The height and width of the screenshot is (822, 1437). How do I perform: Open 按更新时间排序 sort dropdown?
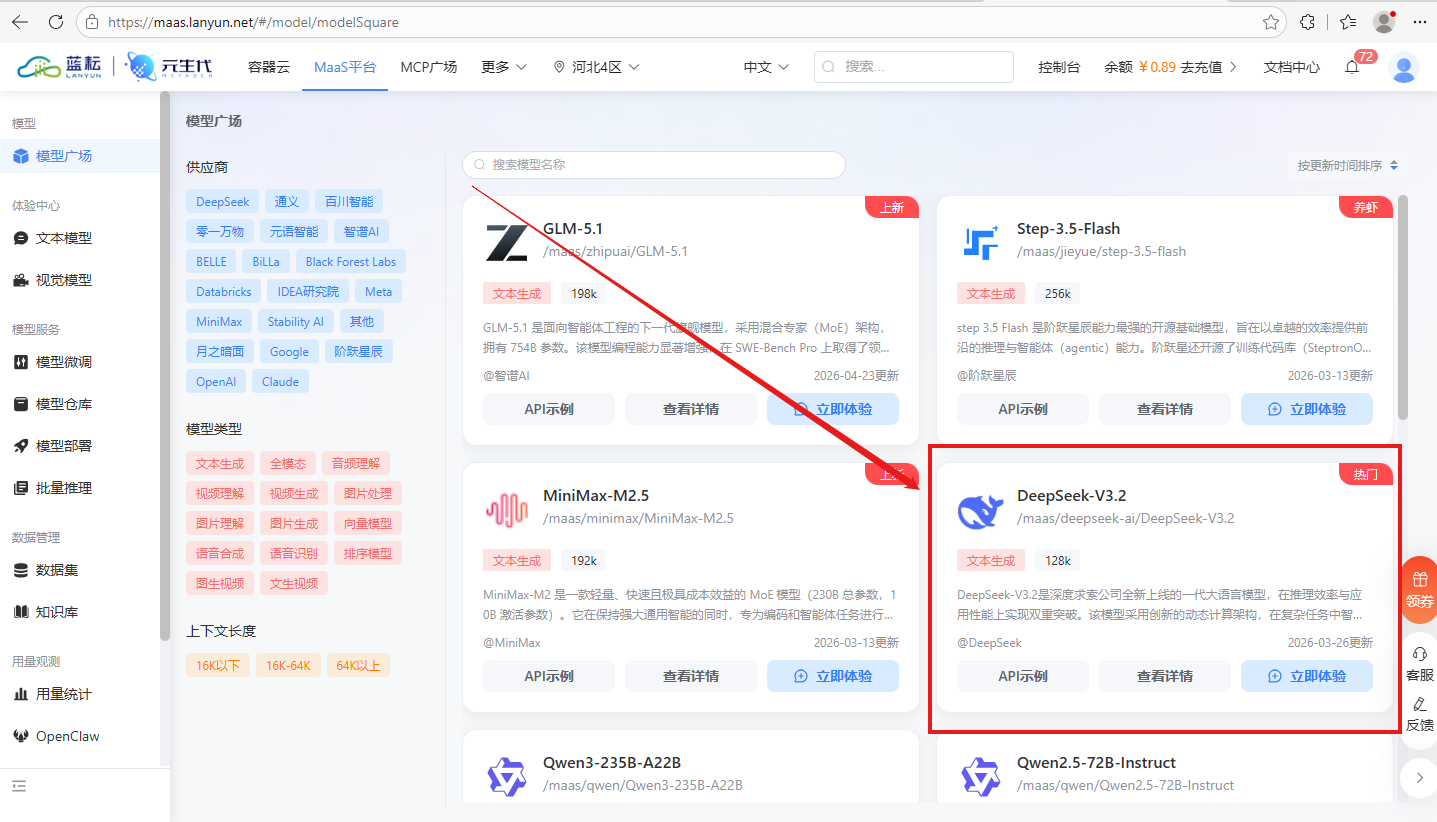[1348, 165]
